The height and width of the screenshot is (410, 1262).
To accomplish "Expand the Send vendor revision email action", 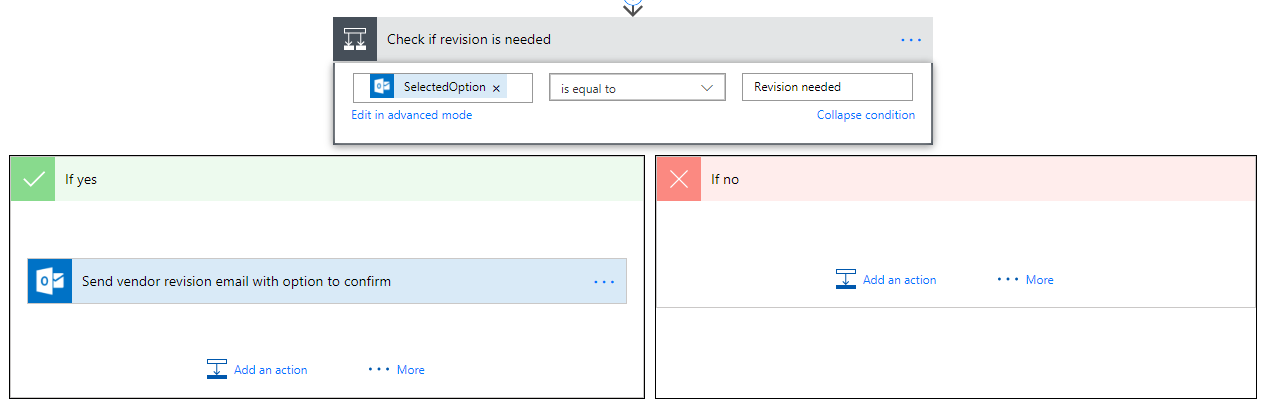I will click(x=300, y=281).
